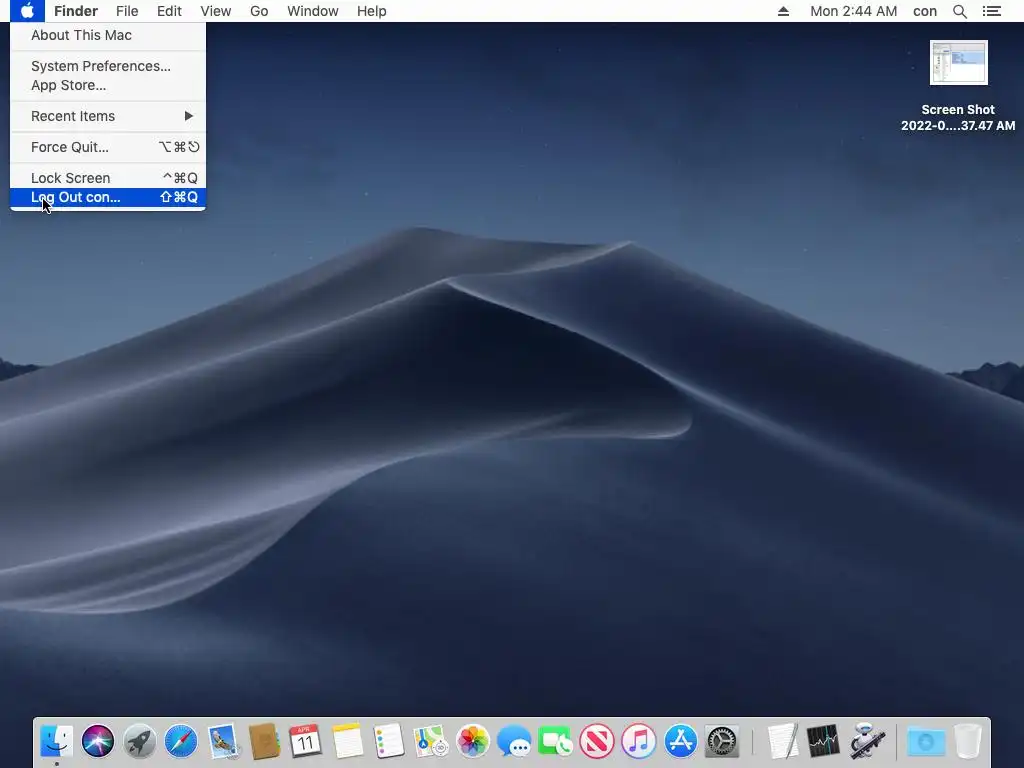Select Lock Screen menu entry
Image resolution: width=1024 pixels, height=768 pixels.
click(x=108, y=178)
